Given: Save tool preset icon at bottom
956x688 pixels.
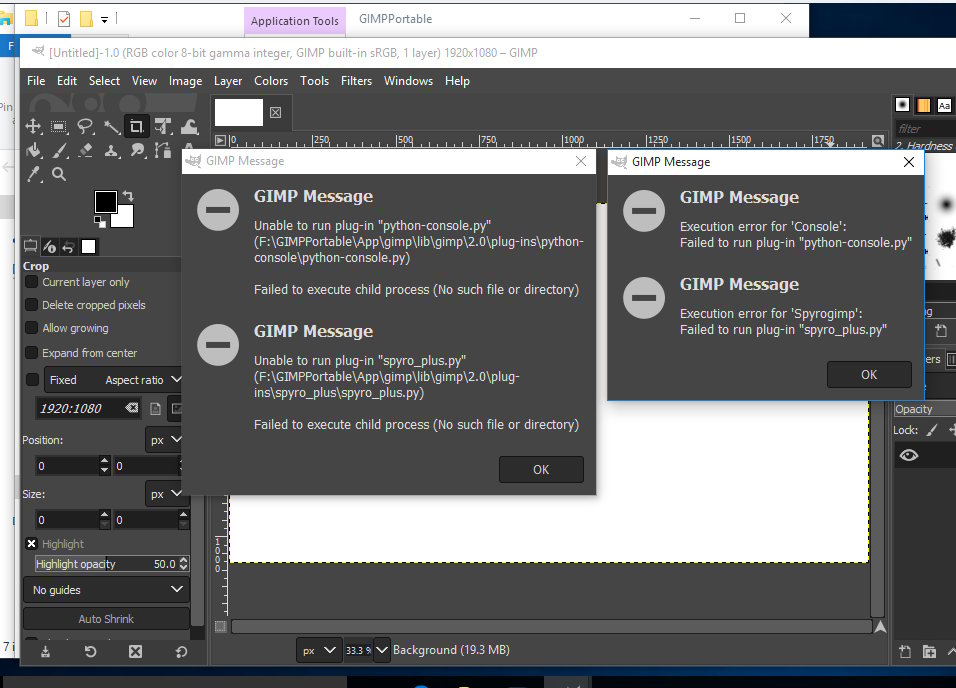Looking at the screenshot, I should pyautogui.click(x=45, y=652).
